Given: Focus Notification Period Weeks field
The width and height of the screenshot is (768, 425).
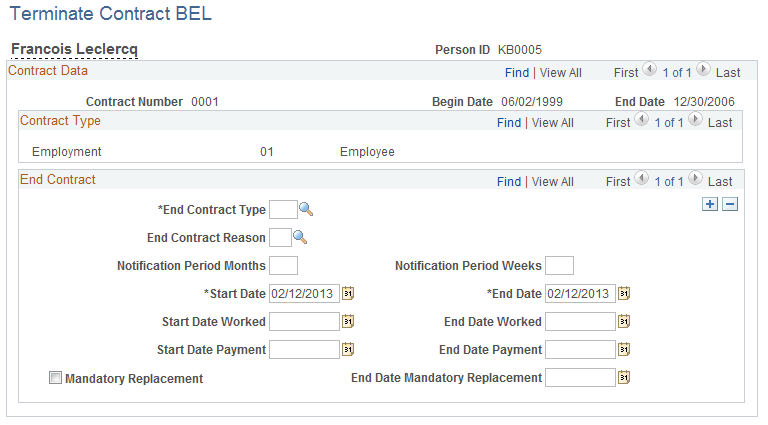Looking at the screenshot, I should tap(559, 265).
